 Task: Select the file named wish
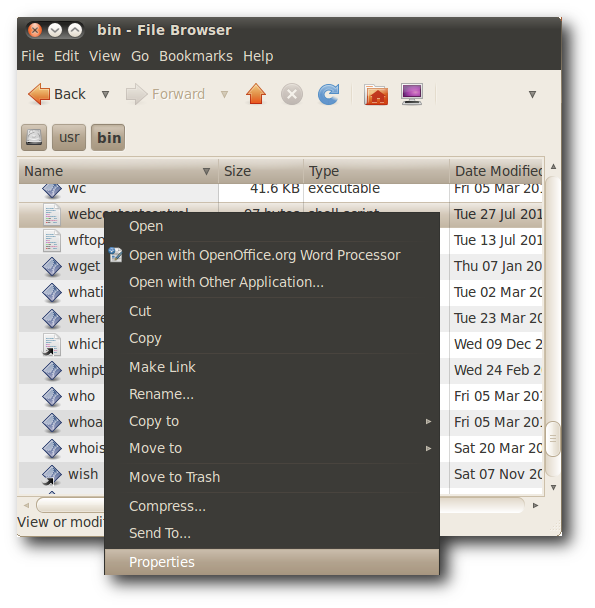[x=83, y=474]
